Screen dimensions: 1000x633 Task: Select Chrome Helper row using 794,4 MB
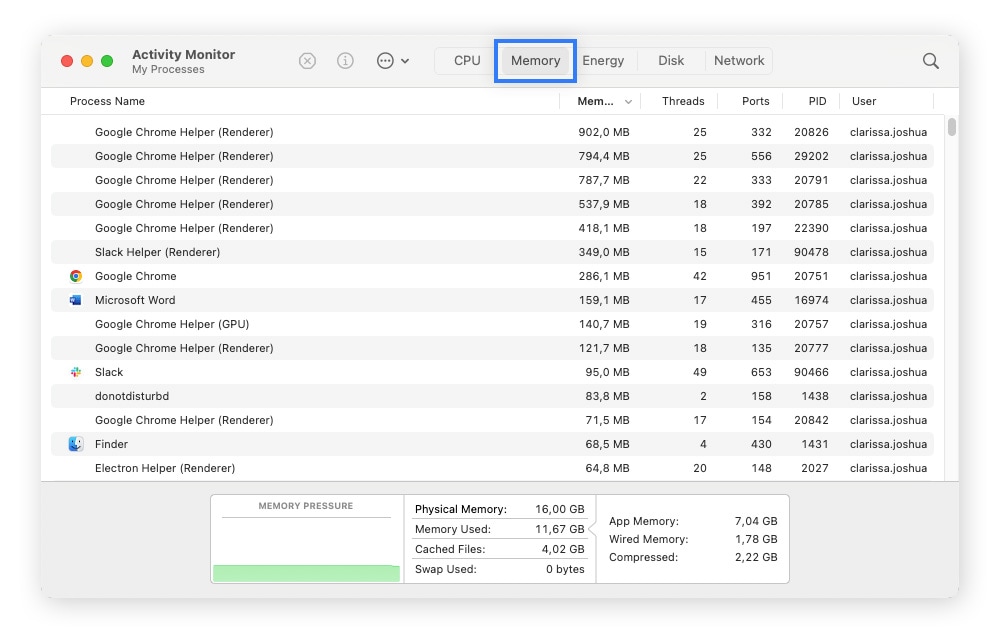pos(492,156)
